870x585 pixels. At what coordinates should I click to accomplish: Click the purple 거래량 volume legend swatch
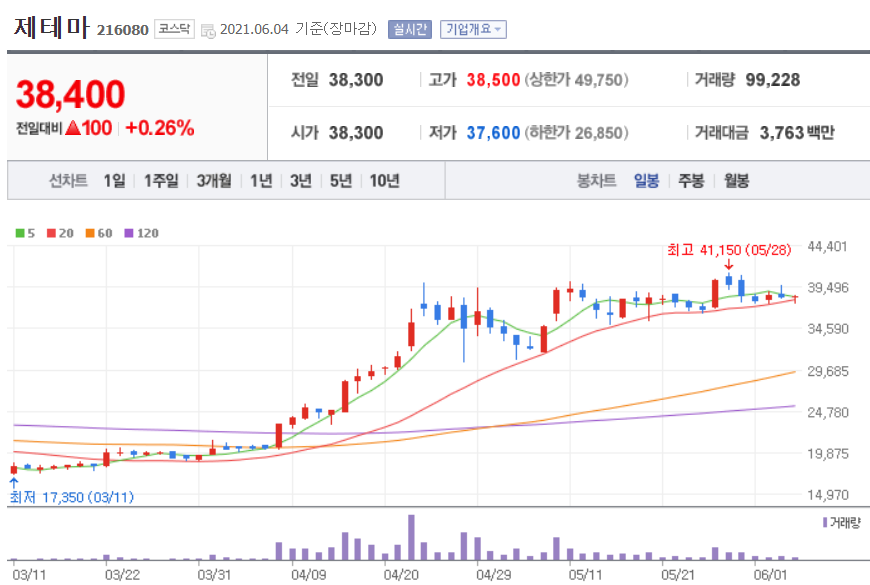(x=825, y=522)
